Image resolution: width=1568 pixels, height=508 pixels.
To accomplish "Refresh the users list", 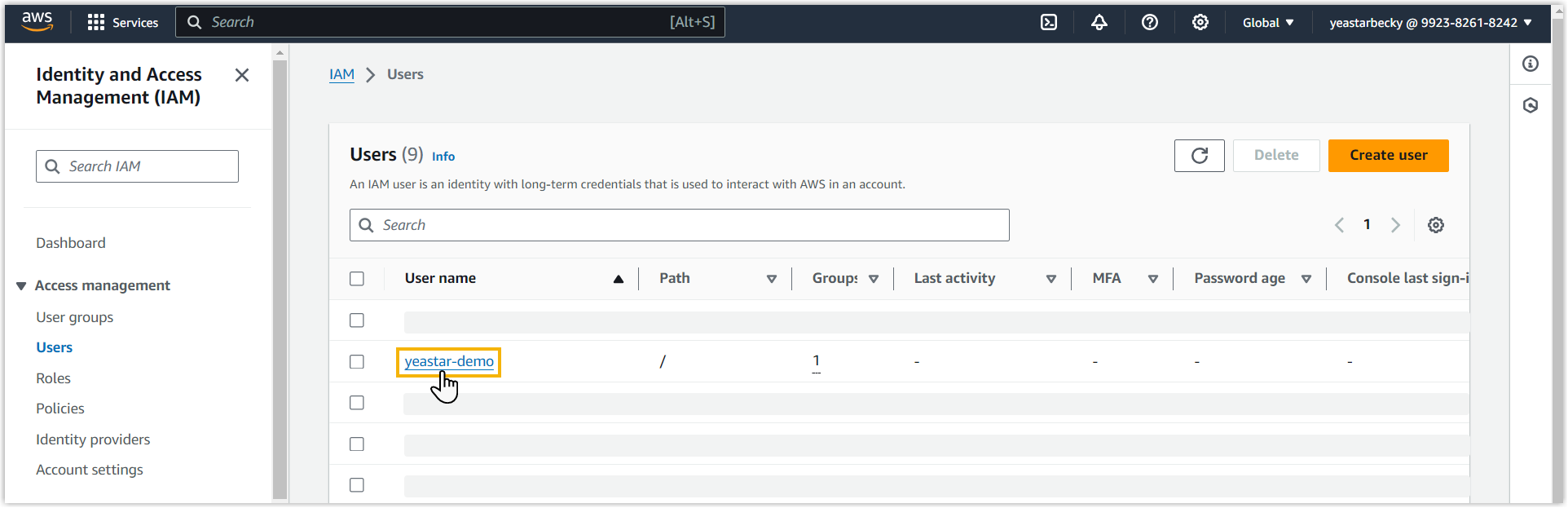I will [x=1199, y=156].
